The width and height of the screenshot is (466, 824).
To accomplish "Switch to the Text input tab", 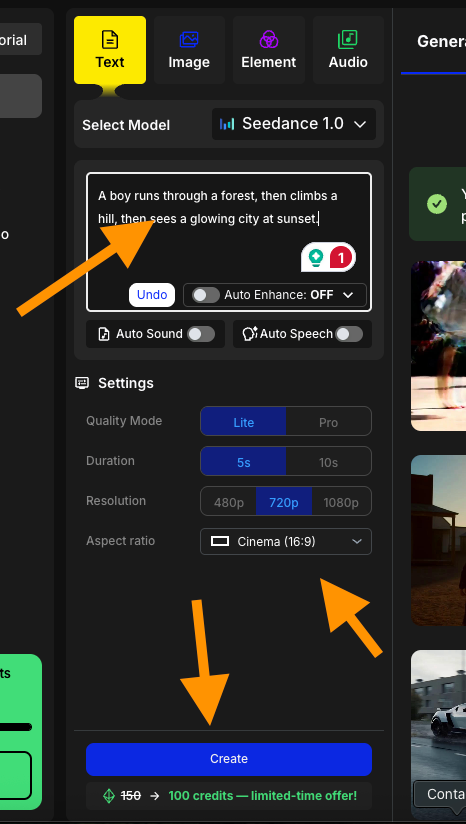I will point(110,50).
